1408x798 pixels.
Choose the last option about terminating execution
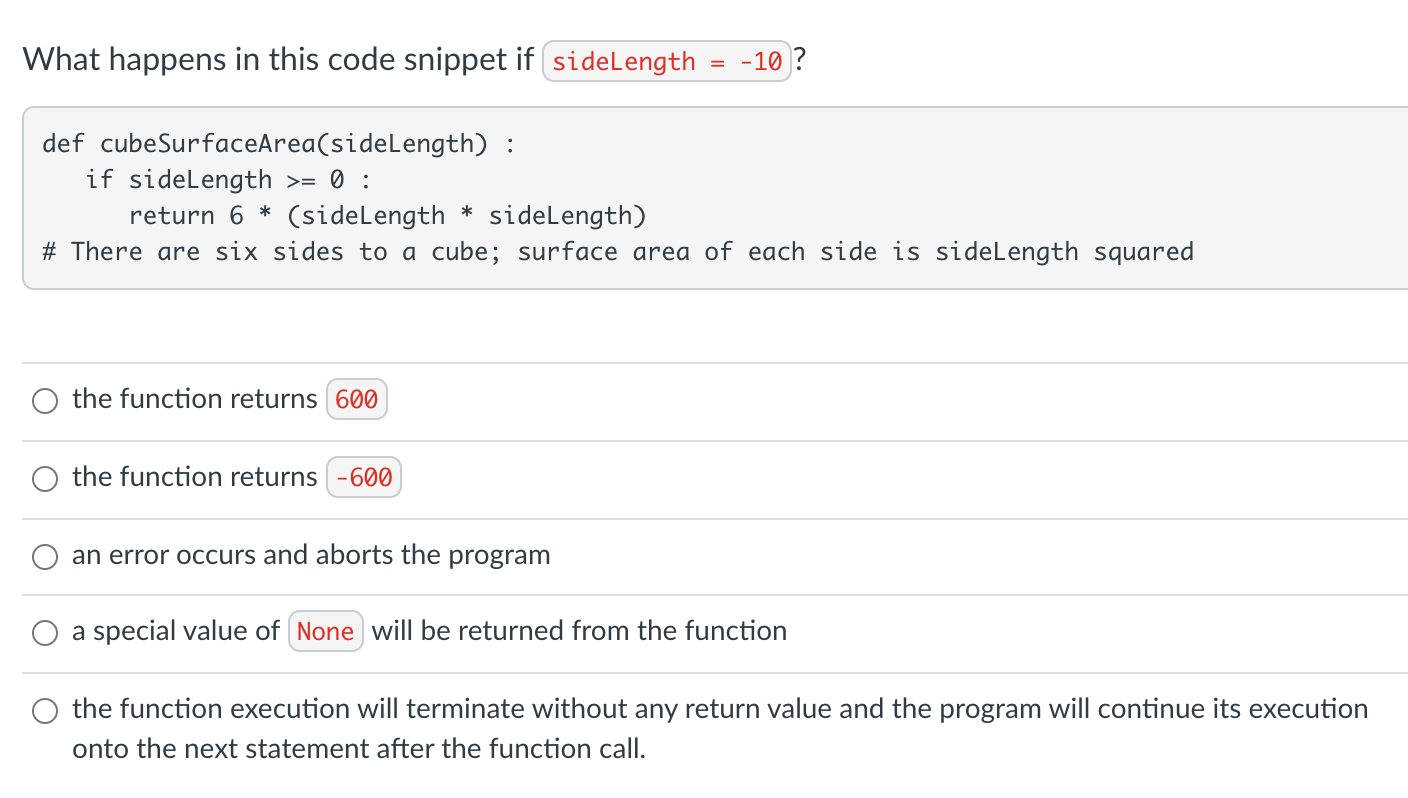(x=45, y=710)
